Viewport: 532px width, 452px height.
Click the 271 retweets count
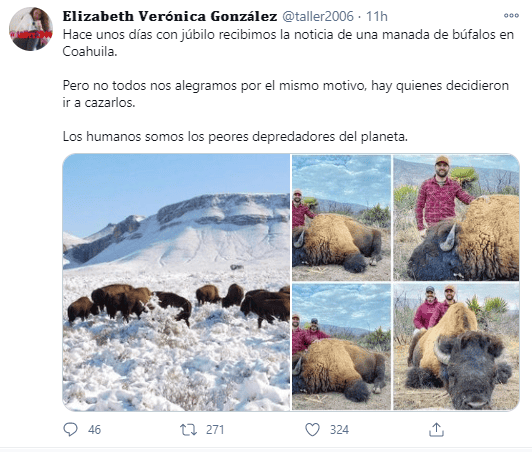tap(215, 430)
